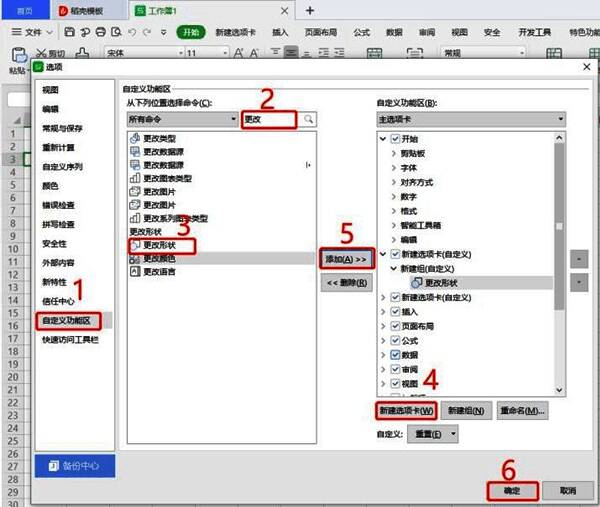Expand the 剪贴板 group in tree

click(393, 154)
